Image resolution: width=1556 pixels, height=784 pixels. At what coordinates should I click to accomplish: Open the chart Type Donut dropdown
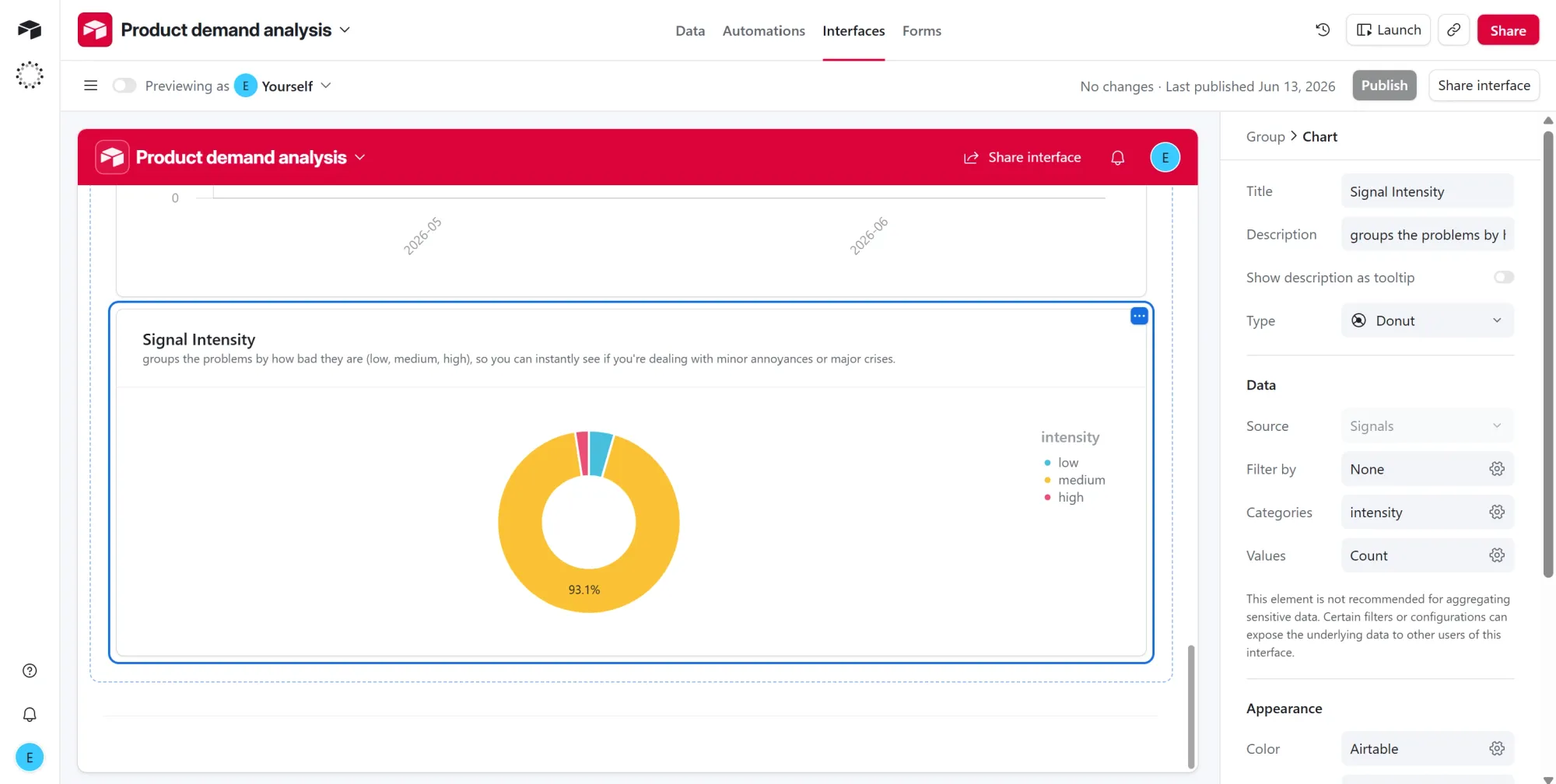[1427, 320]
